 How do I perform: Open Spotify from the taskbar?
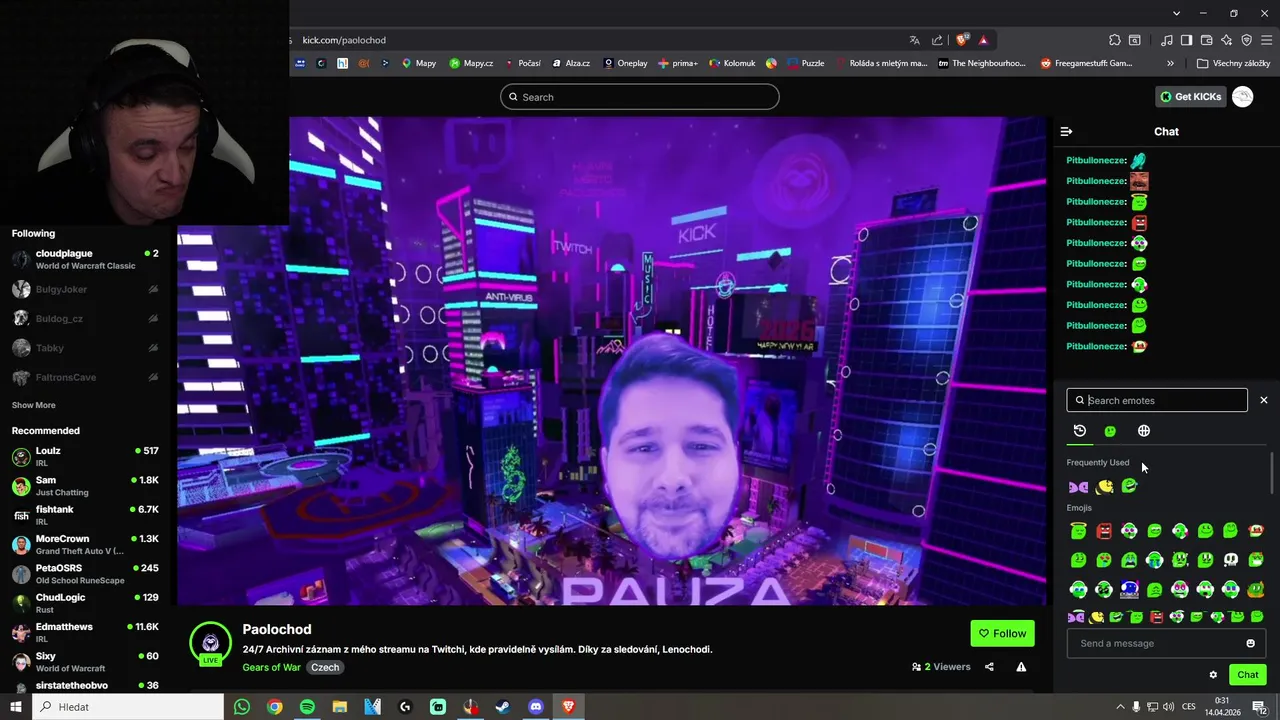tap(307, 707)
